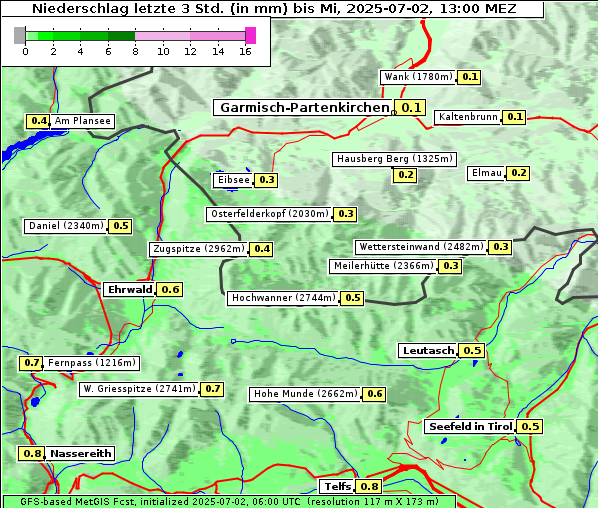
Task: Click the Garmisch-Partenkirchen 0.1 precipitation value
Action: (x=410, y=108)
